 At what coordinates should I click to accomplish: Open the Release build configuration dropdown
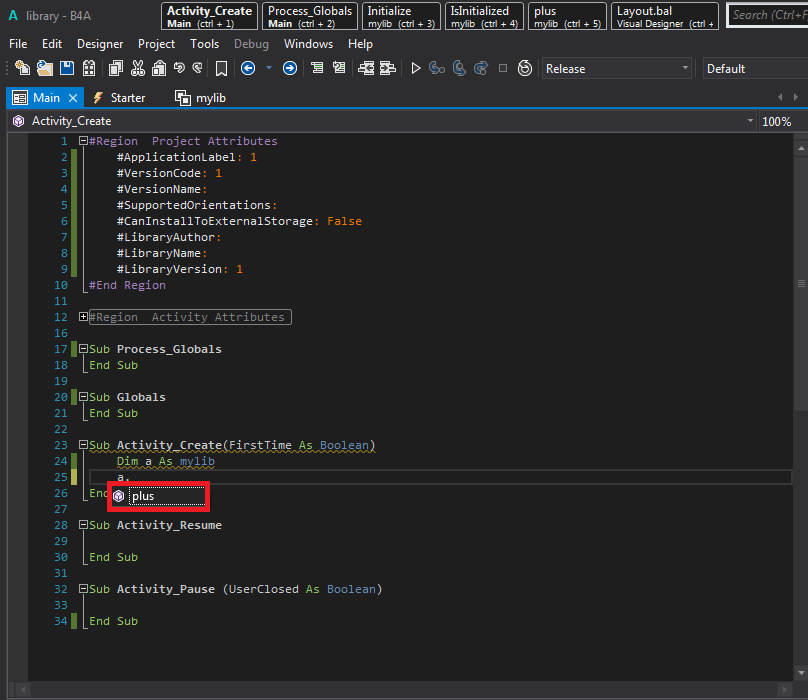(x=616, y=68)
